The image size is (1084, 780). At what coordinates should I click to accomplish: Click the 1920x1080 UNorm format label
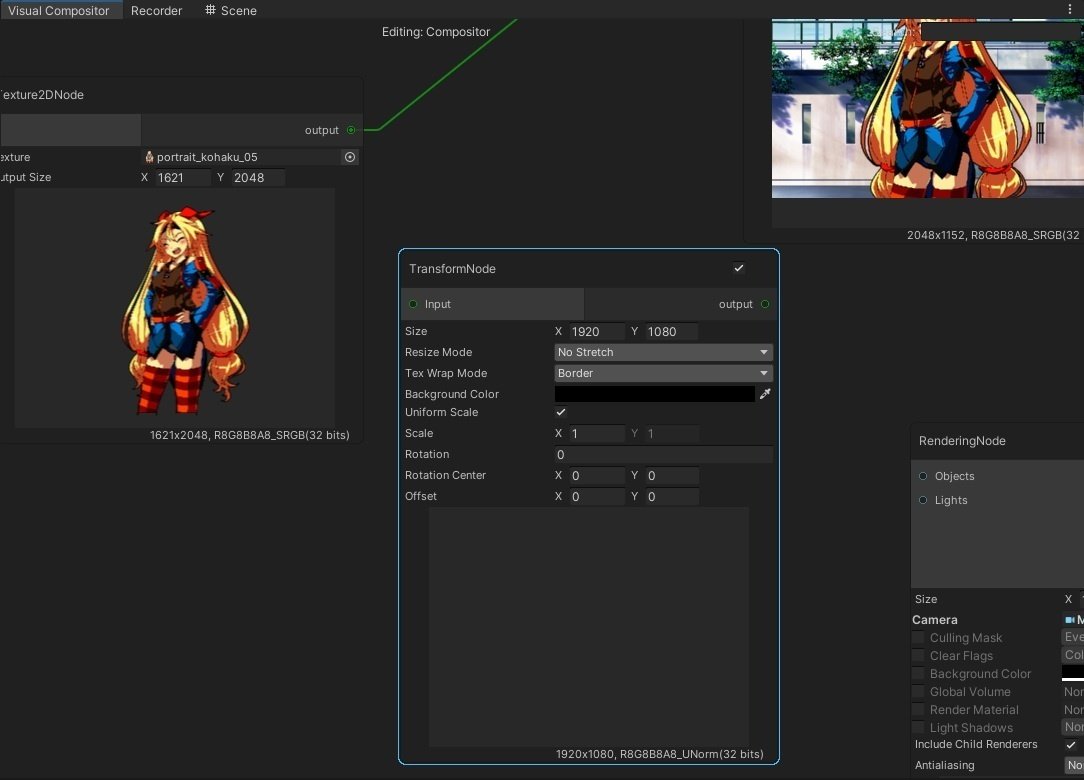[x=660, y=754]
